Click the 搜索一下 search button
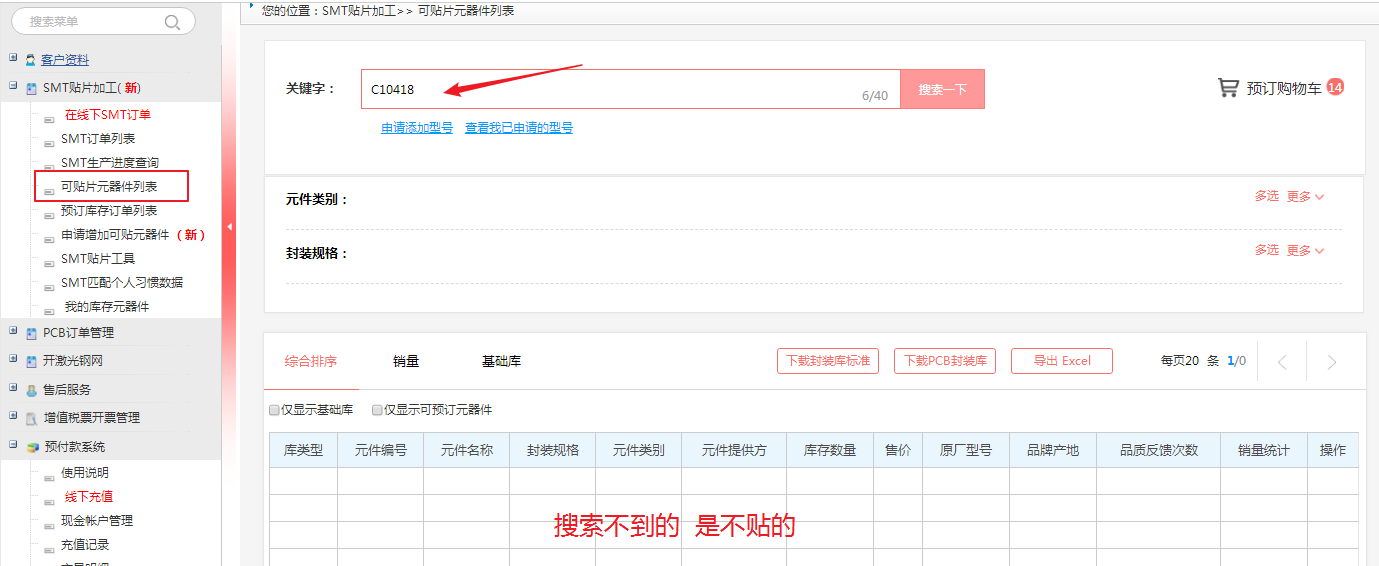Screen dimensions: 1379x566 point(942,89)
